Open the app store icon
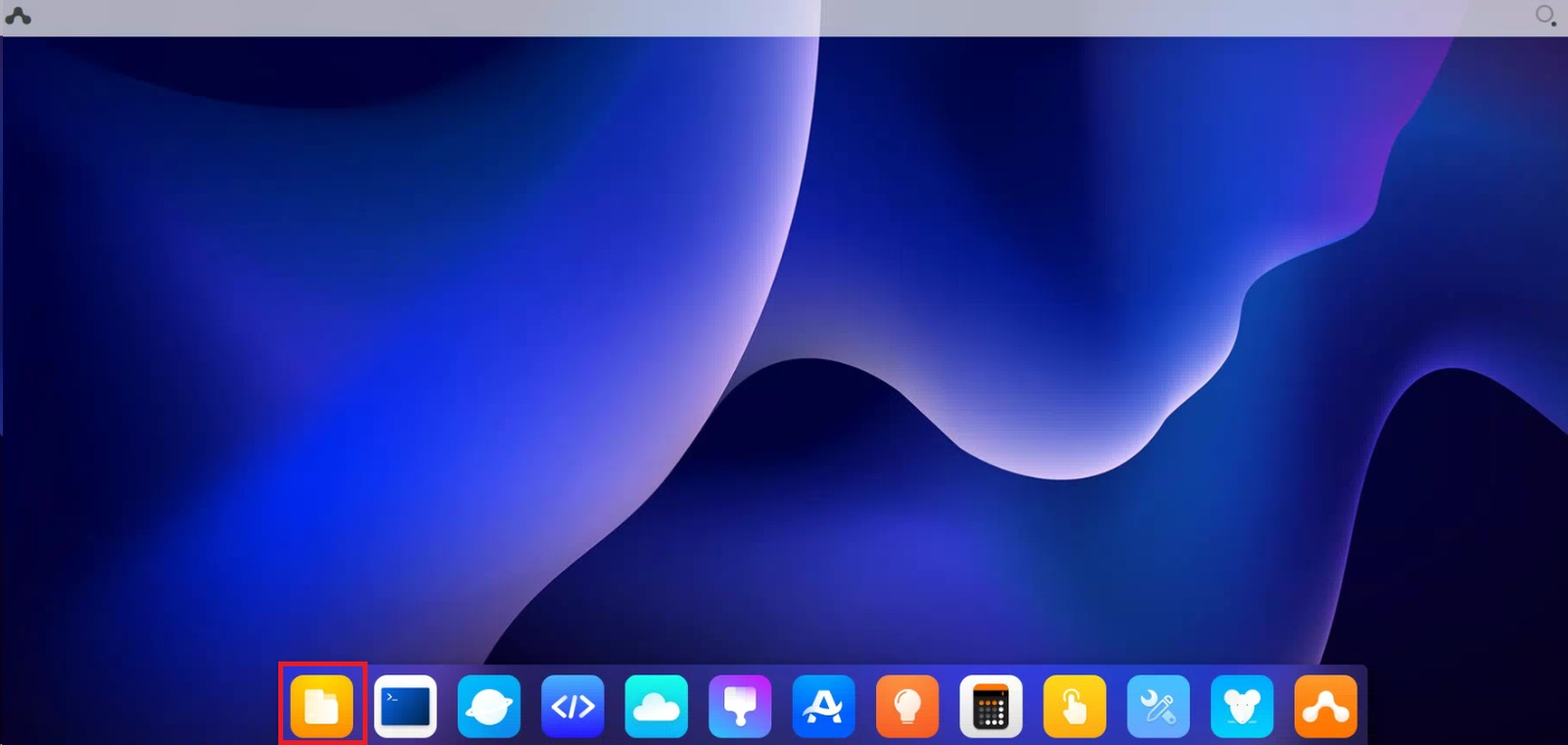This screenshot has width=1568, height=745. (x=824, y=706)
